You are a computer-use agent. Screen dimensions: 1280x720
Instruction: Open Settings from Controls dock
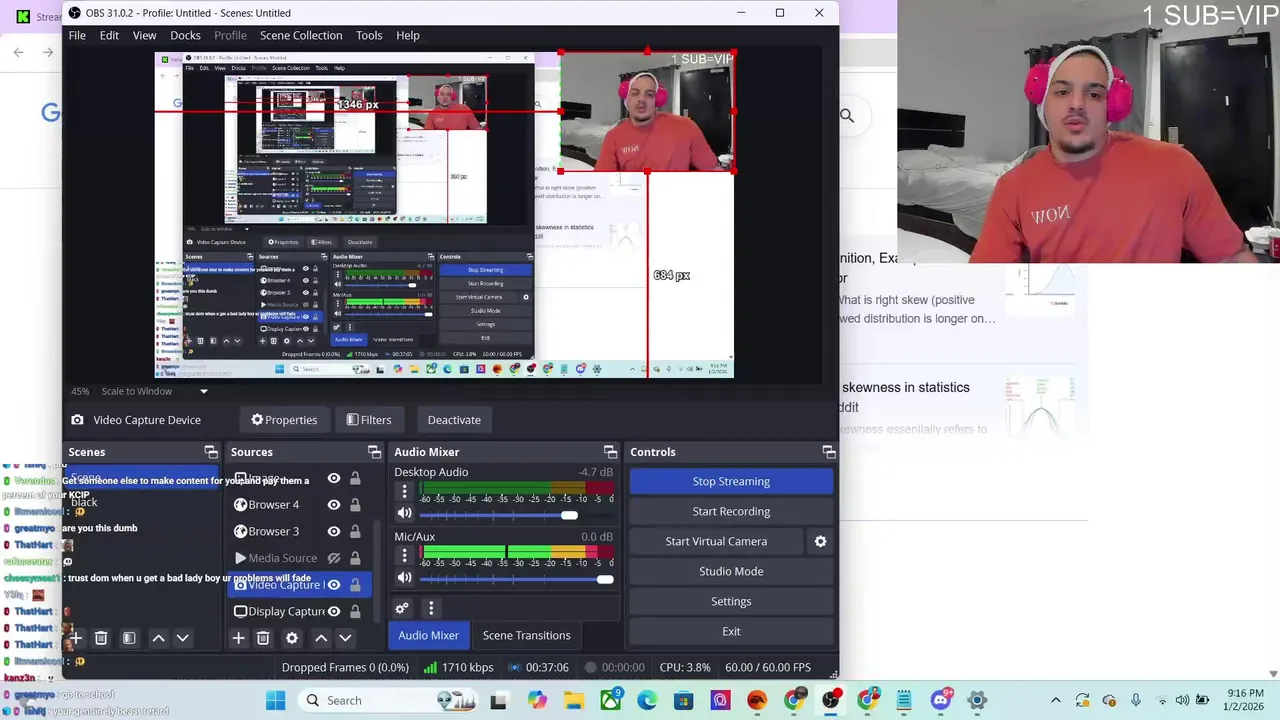click(x=731, y=601)
